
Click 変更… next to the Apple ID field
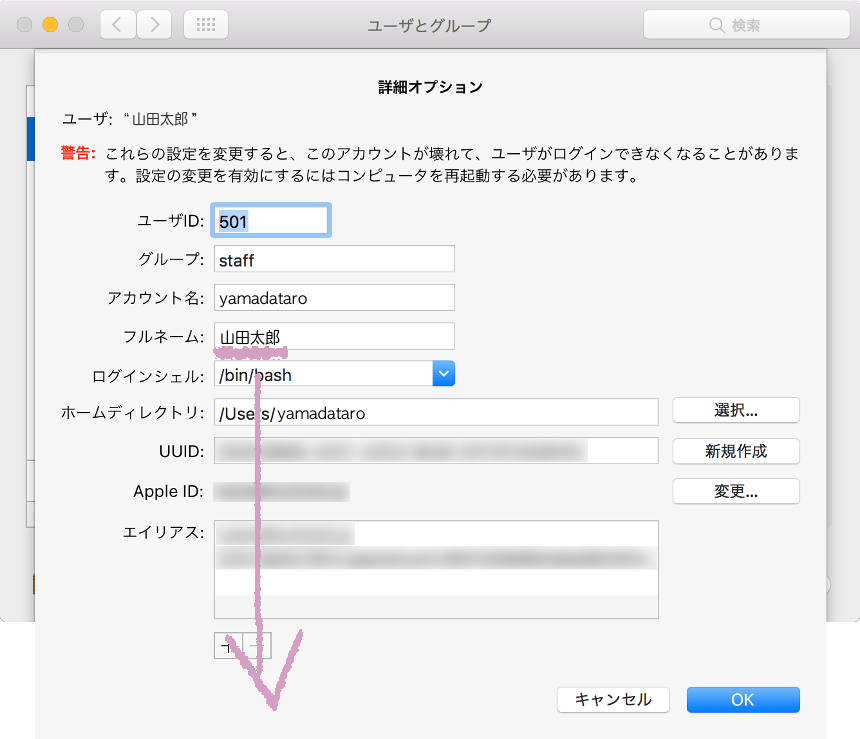coord(736,491)
